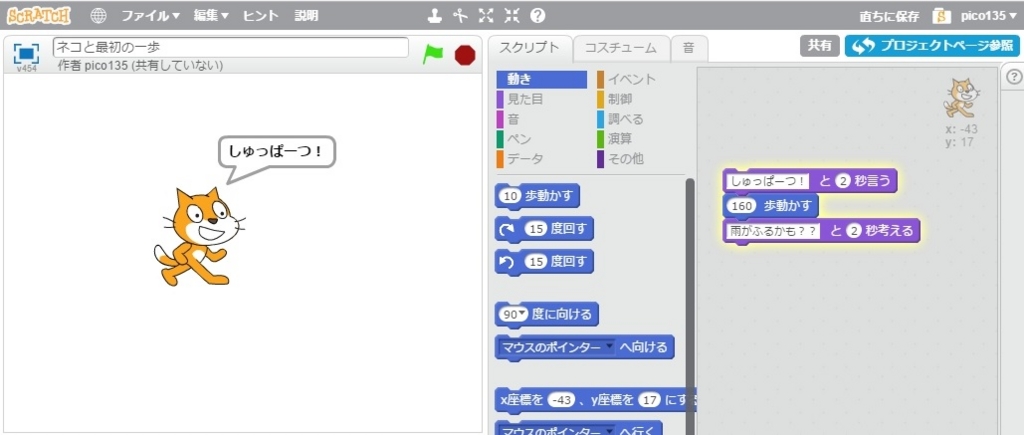Open the 編集 menu
Viewport: 1024px width, 435px height.
211,16
